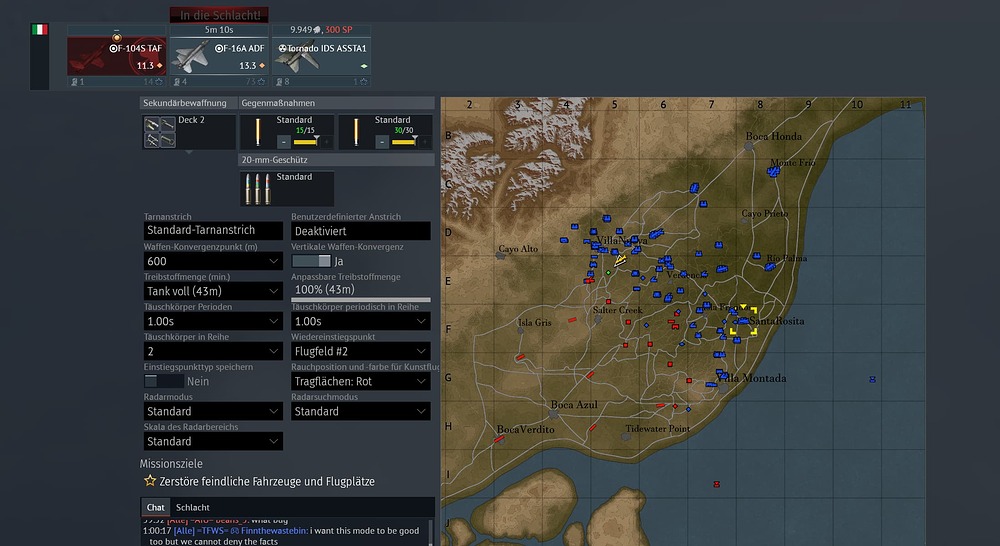Click the red airfield at Boca Verdito

tap(499, 439)
